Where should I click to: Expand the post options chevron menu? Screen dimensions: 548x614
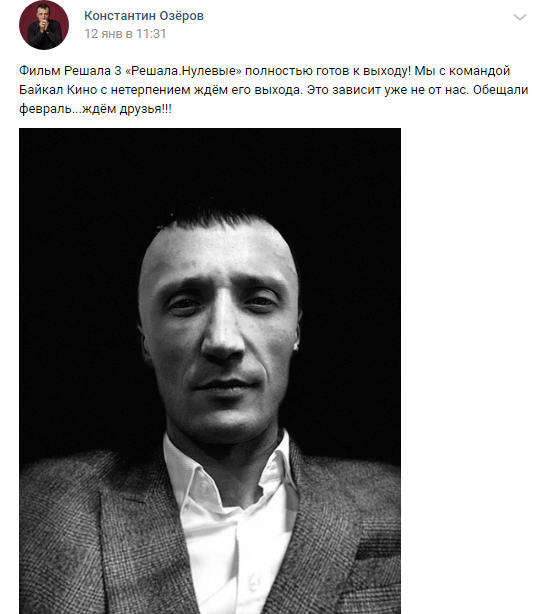[x=519, y=17]
